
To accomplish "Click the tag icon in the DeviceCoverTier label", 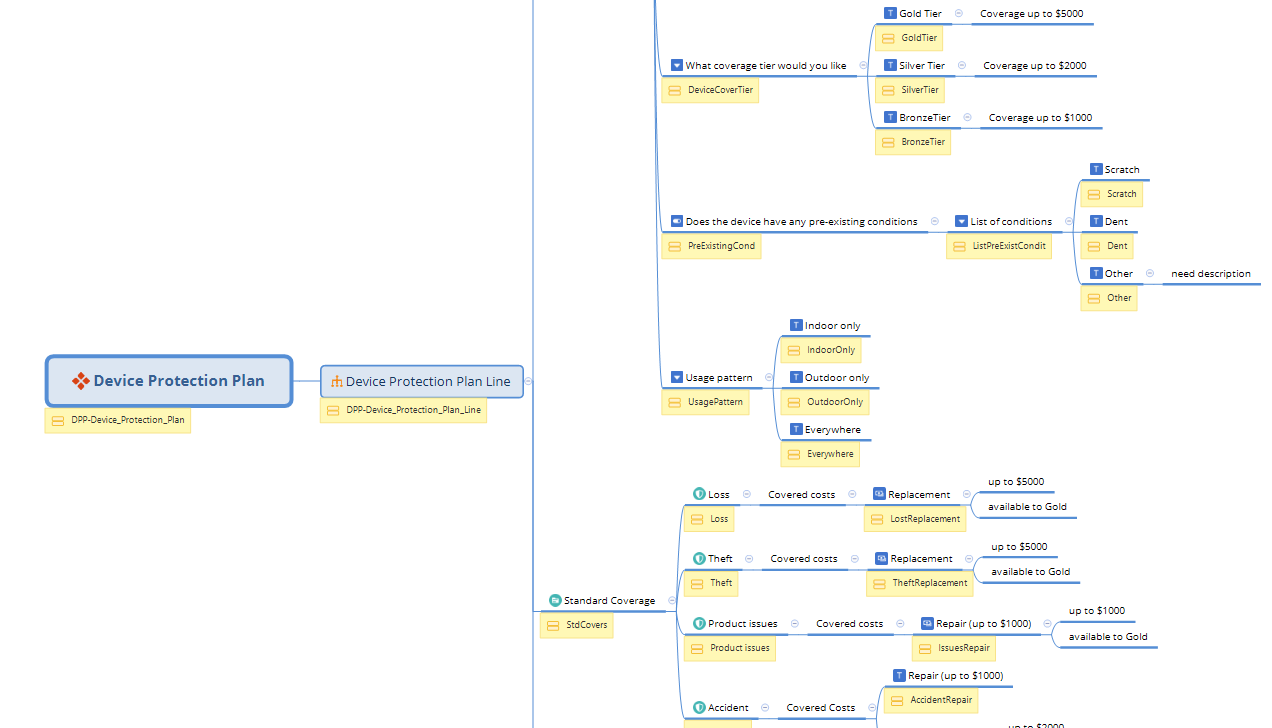I will (675, 91).
